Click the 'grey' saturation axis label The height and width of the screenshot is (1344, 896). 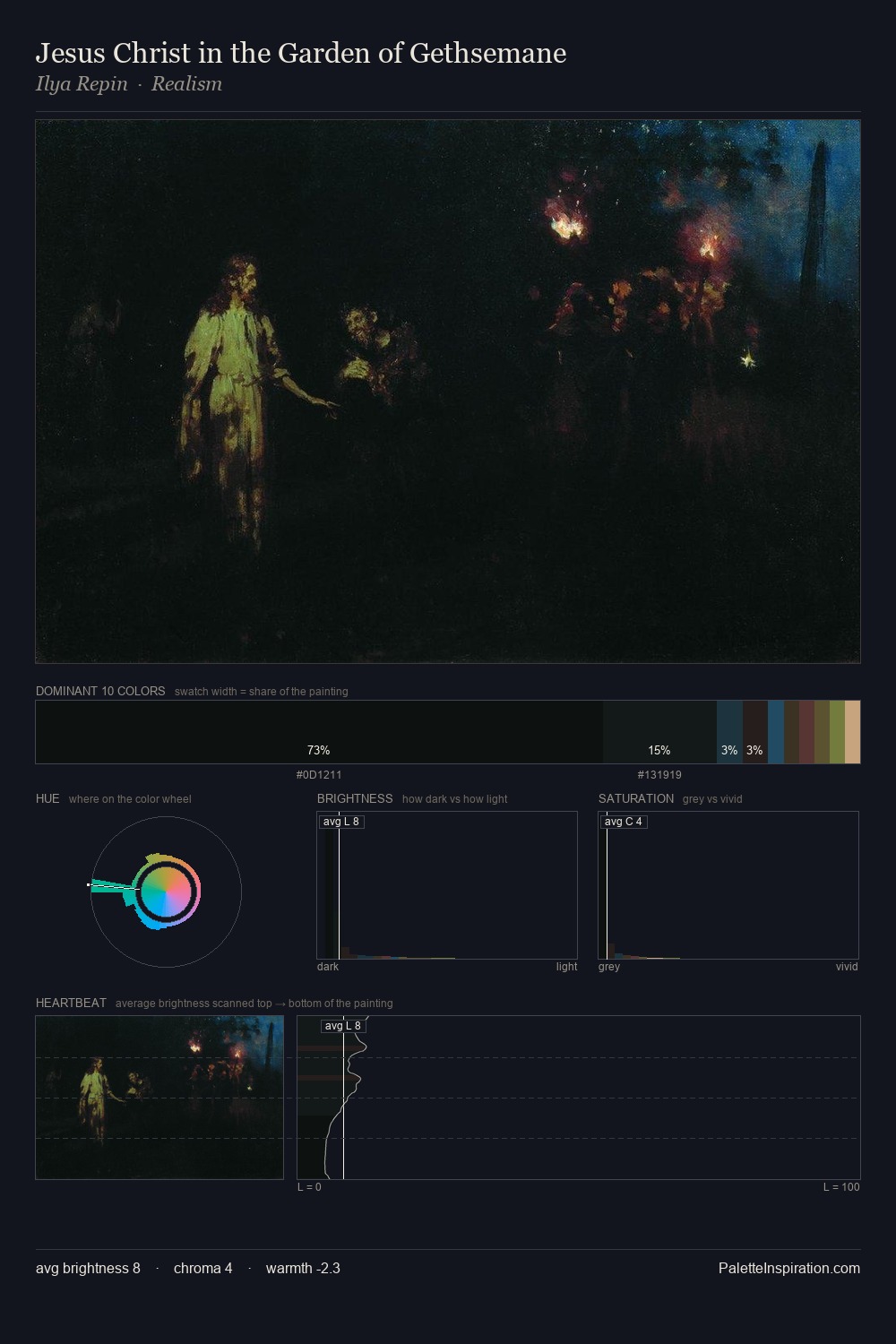pos(609,967)
